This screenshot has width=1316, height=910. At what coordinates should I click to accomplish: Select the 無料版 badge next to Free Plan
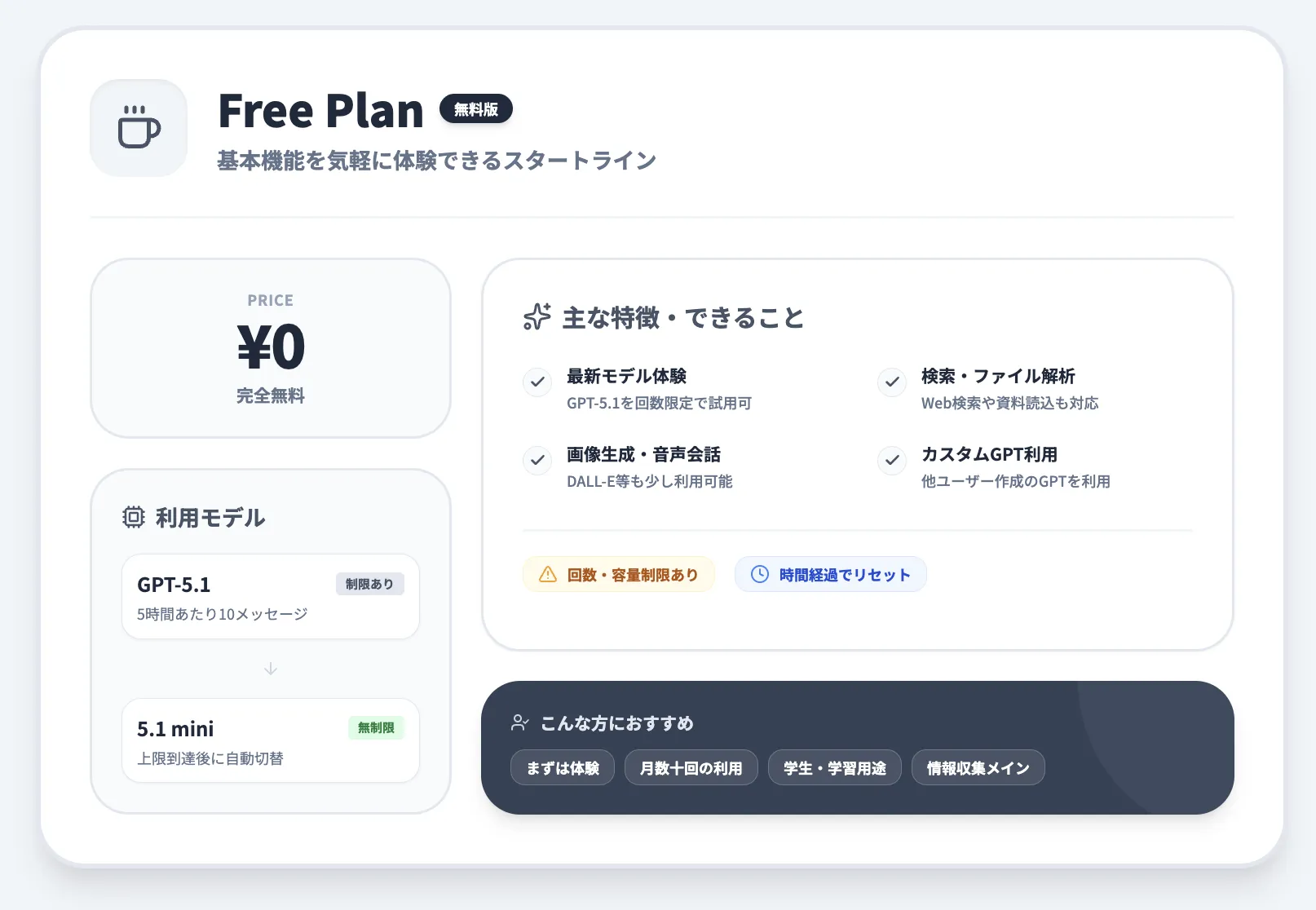pos(475,109)
